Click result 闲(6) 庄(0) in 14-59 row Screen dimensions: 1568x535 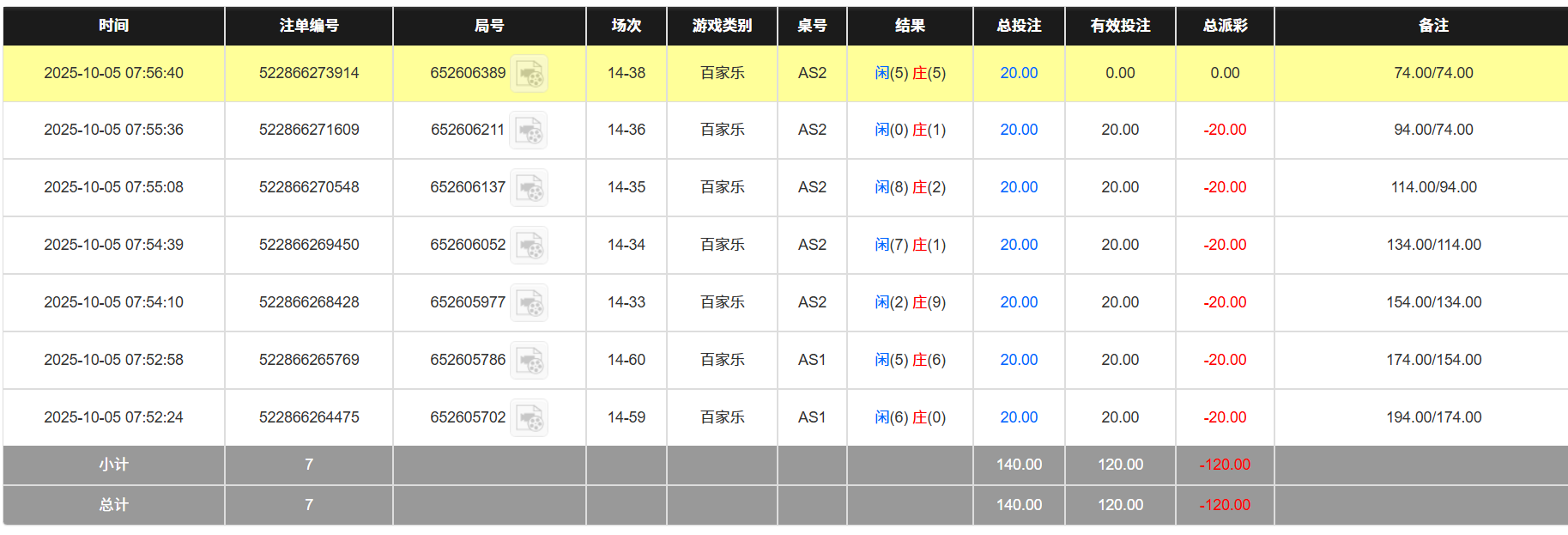tap(910, 417)
